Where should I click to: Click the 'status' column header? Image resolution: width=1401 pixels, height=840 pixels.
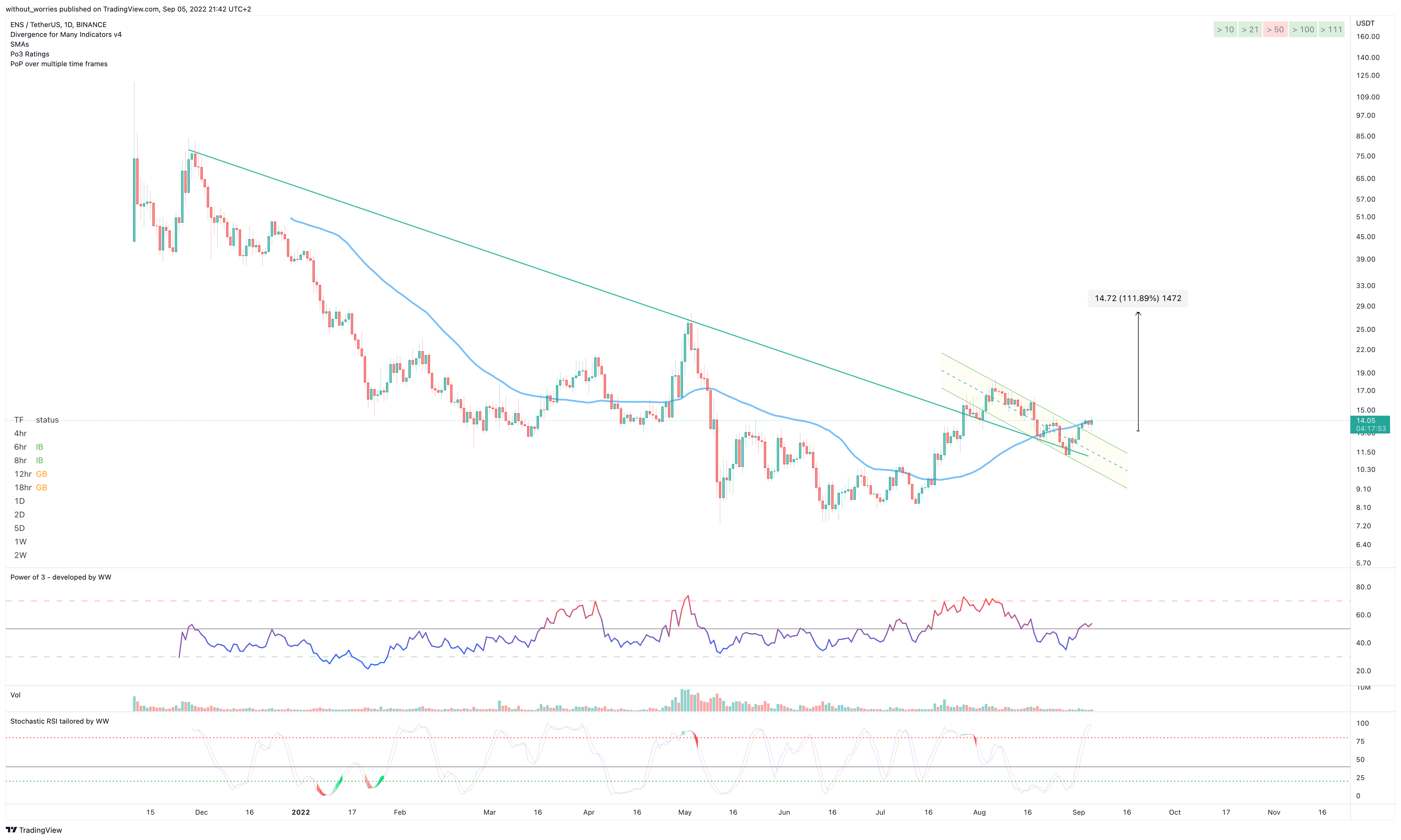coord(47,420)
